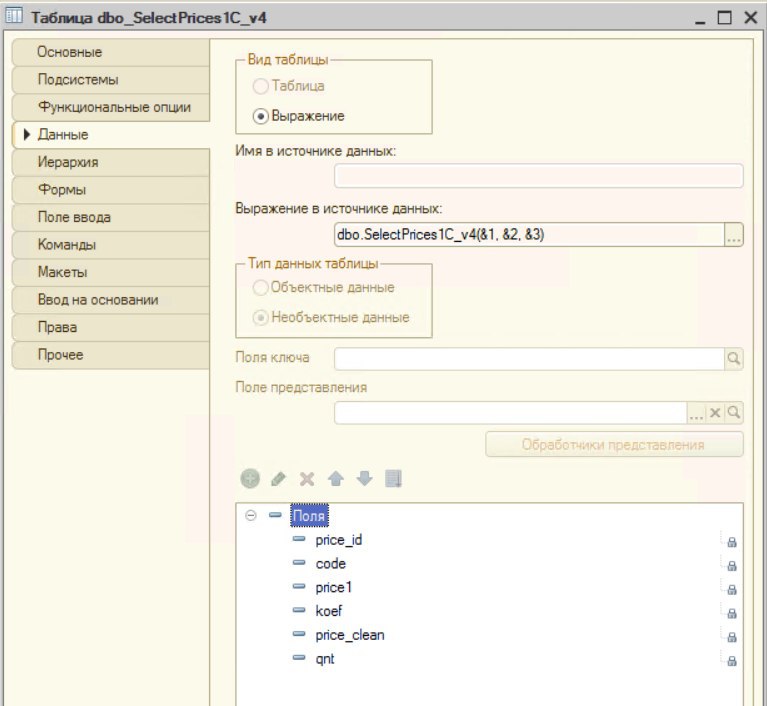767x706 pixels.
Task: Click the edit pencil icon in fields toolbar
Action: (x=278, y=479)
